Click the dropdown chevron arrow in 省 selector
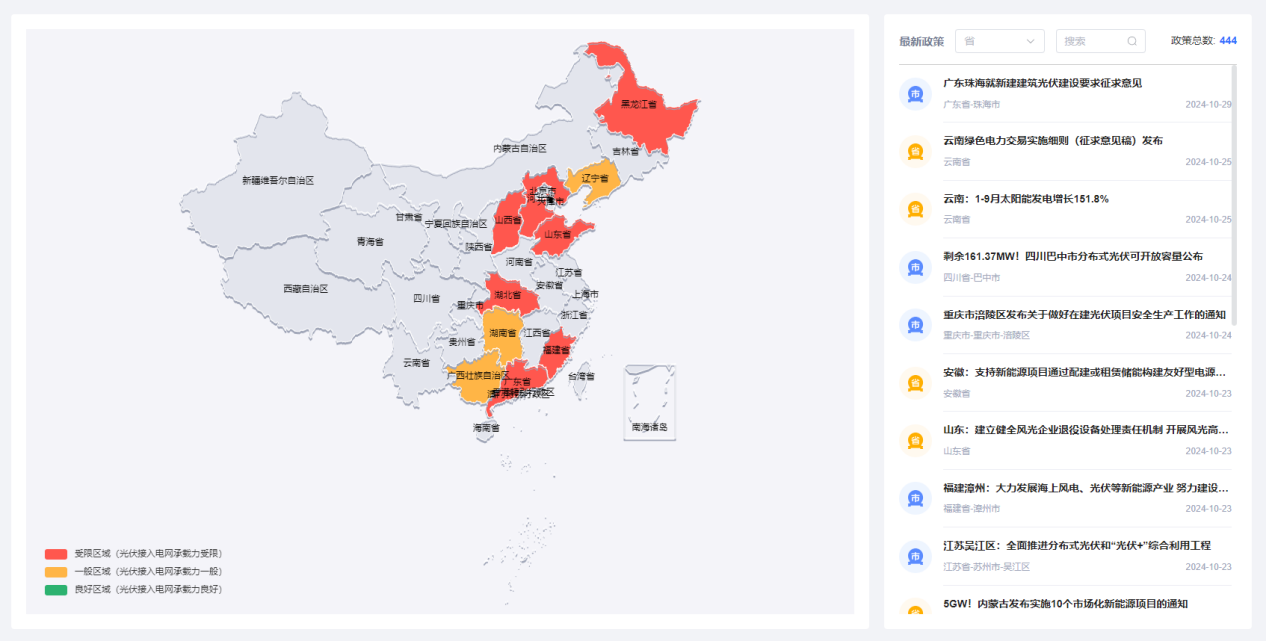Viewport: 1266px width, 641px height. pyautogui.click(x=1031, y=41)
